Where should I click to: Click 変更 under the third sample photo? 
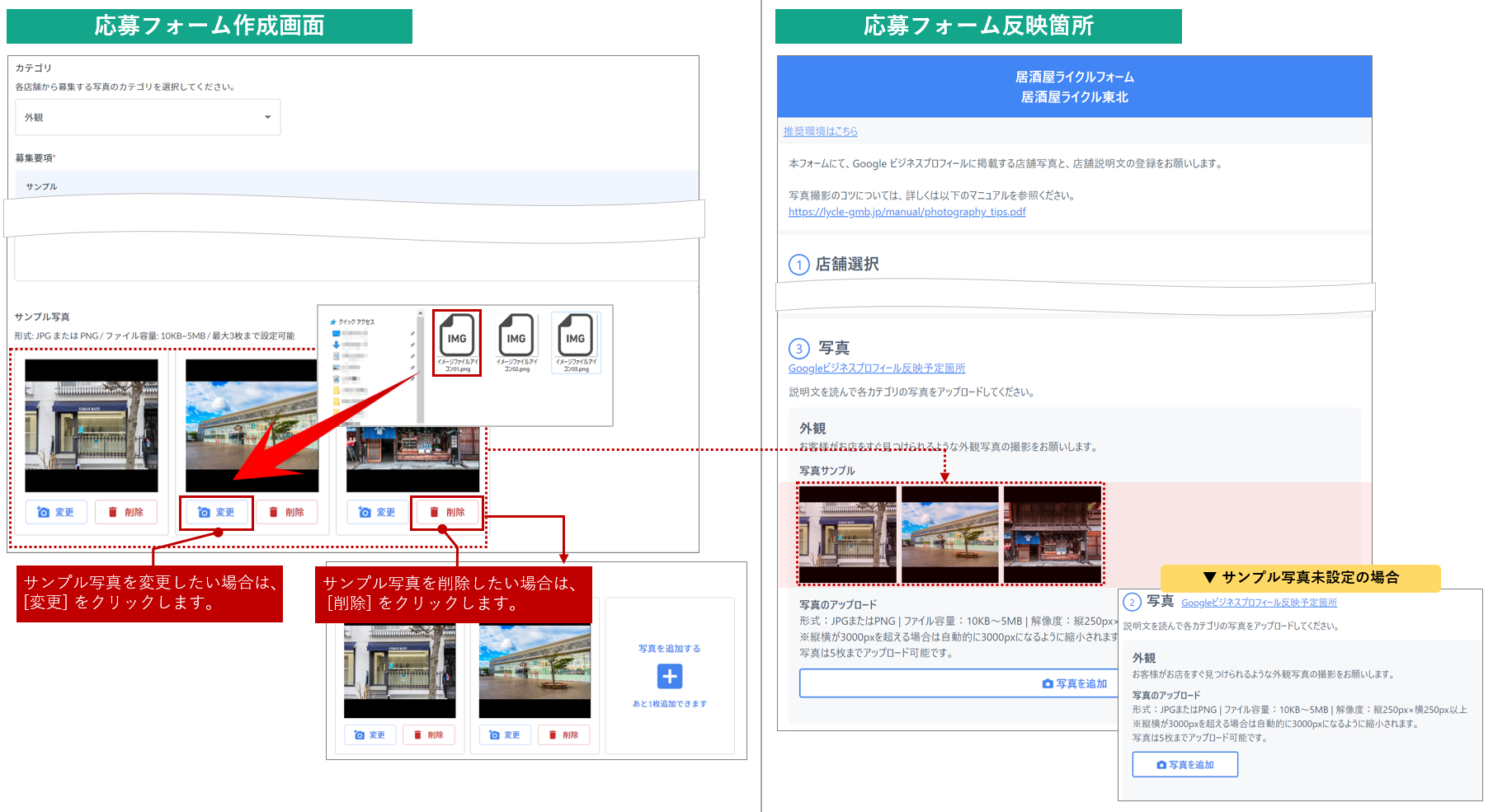tap(377, 512)
